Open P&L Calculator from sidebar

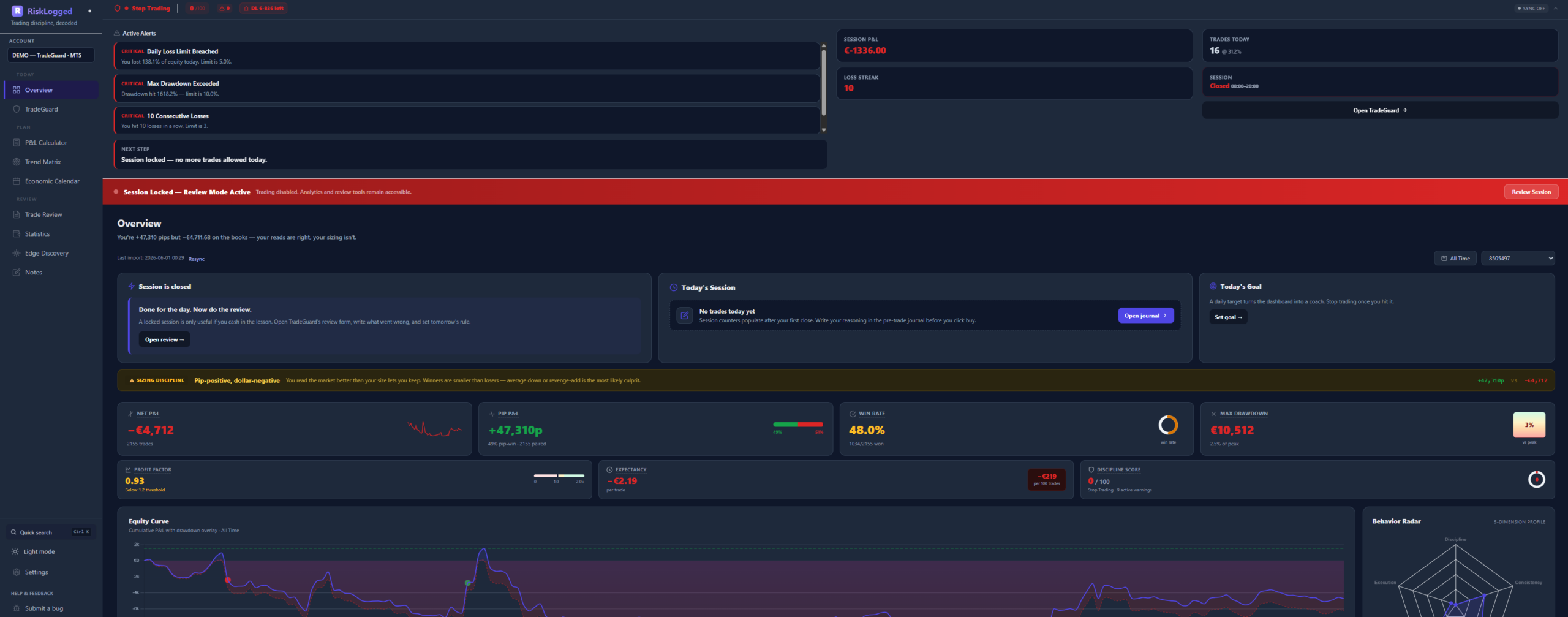click(51, 143)
